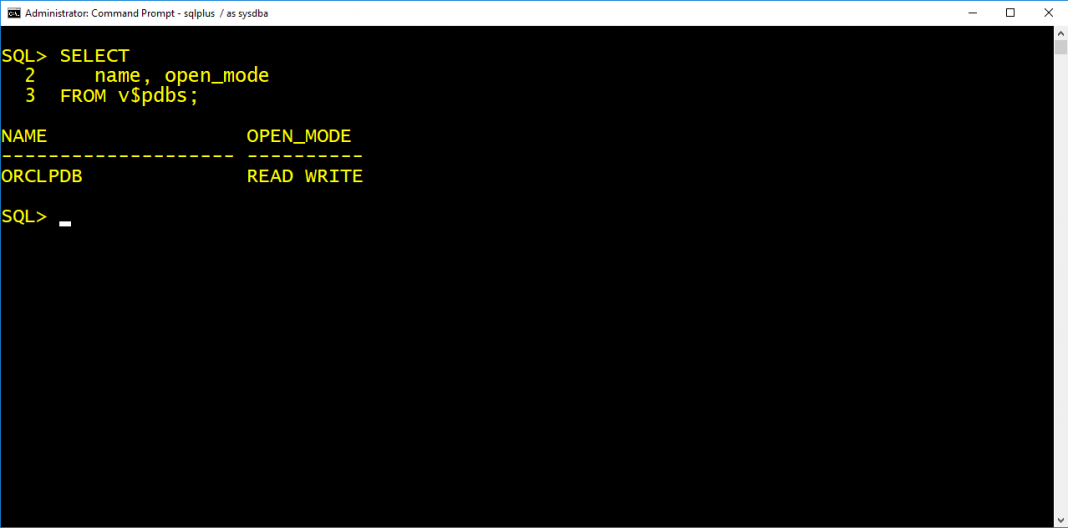Minimize the Command Prompt window
The width and height of the screenshot is (1068, 528).
tap(974, 13)
